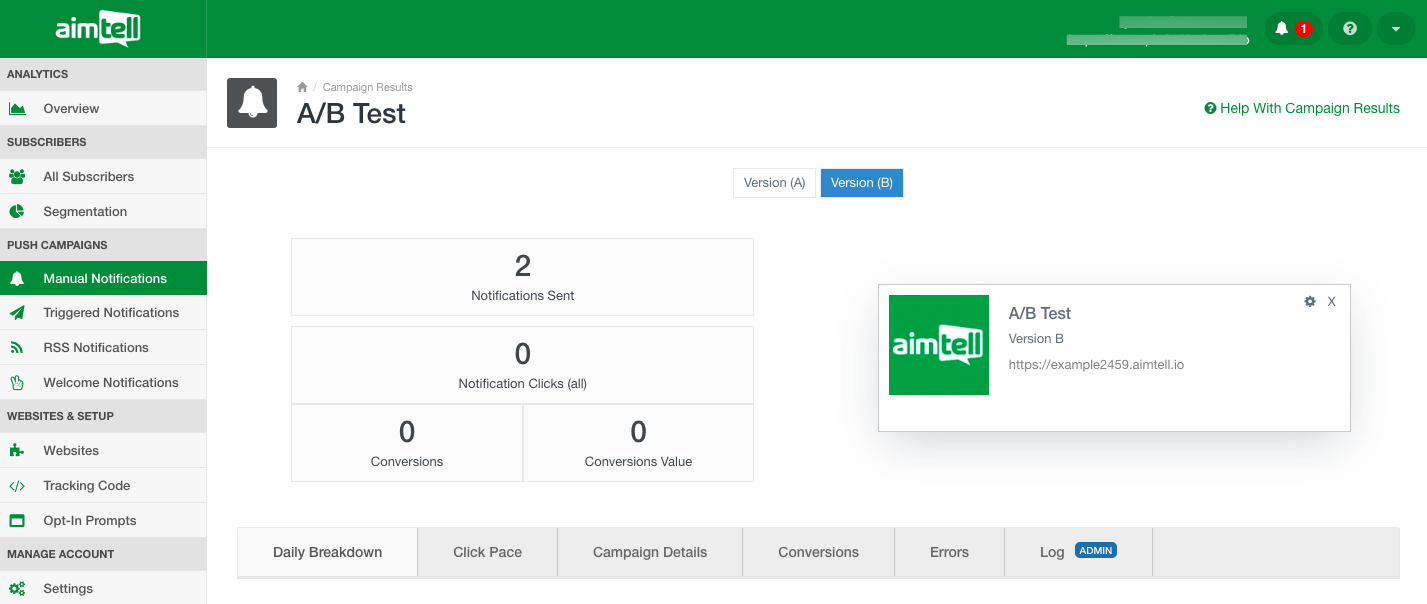This screenshot has height=604, width=1427.
Task: Expand the account dropdown caret in header
Action: pos(1395,29)
